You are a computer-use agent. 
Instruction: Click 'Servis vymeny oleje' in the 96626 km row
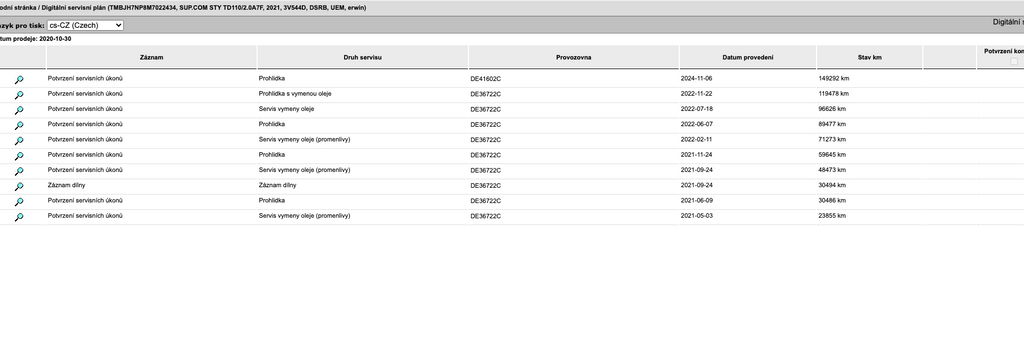coord(287,109)
